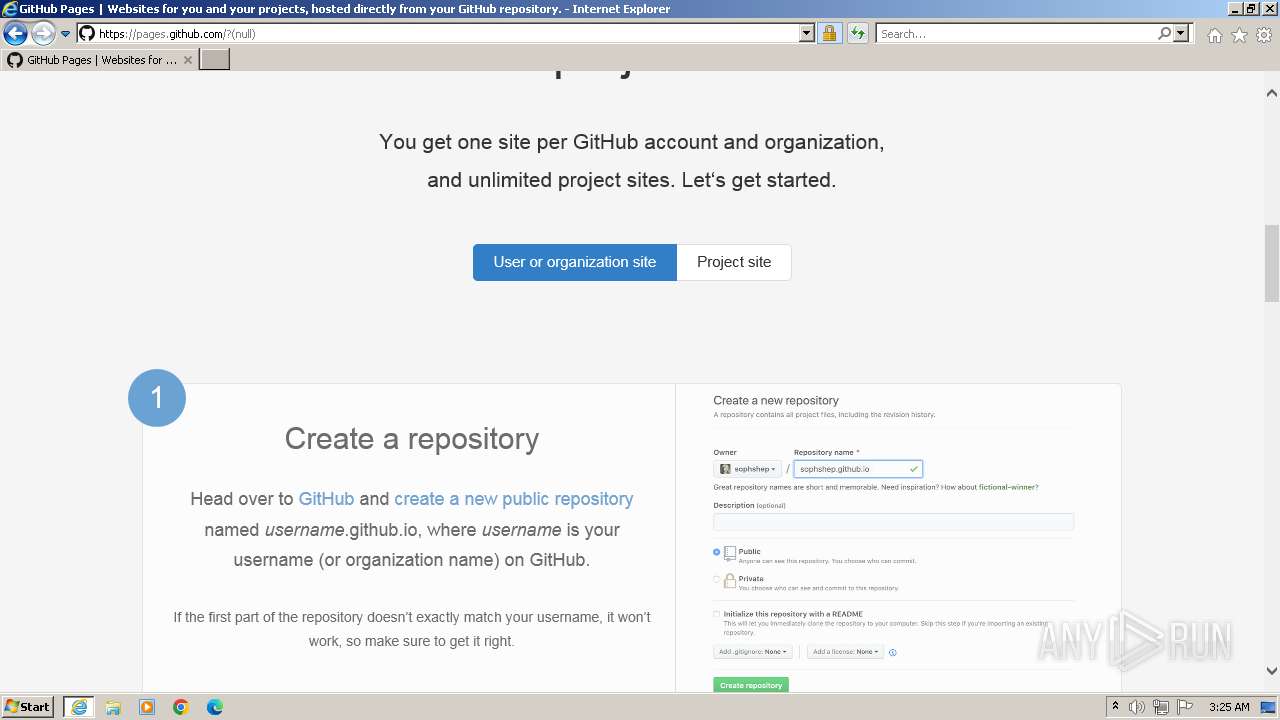
Task: Open Windows Media Player taskbar icon
Action: click(147, 707)
